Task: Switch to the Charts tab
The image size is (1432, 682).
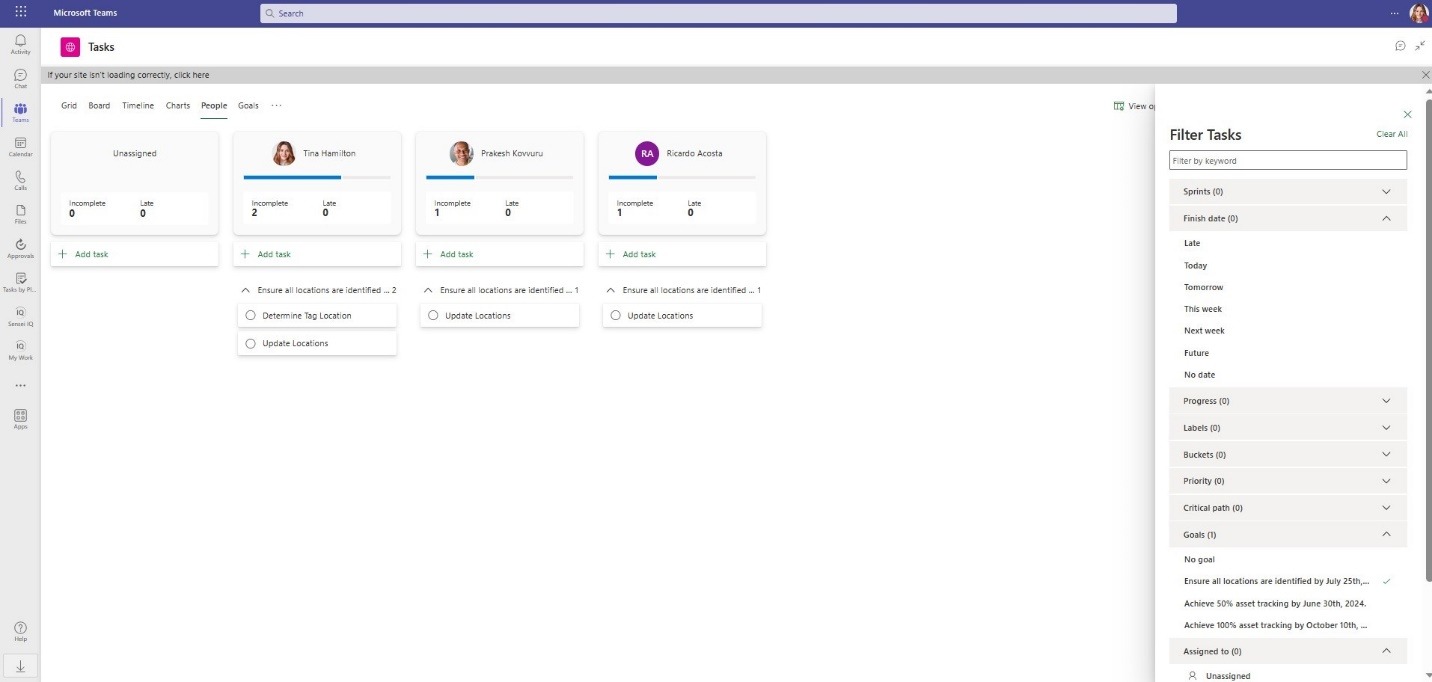Action: point(178,105)
